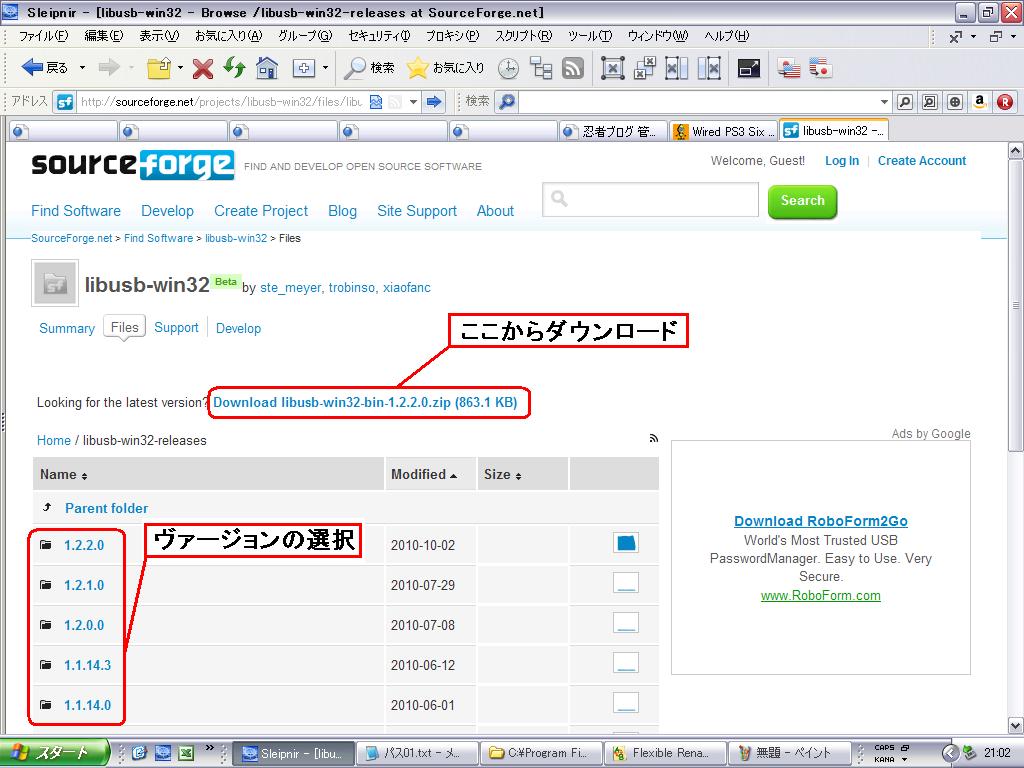Image resolution: width=1024 pixels, height=768 pixels.
Task: Open the Back history dropdown arrow
Action: point(82,67)
